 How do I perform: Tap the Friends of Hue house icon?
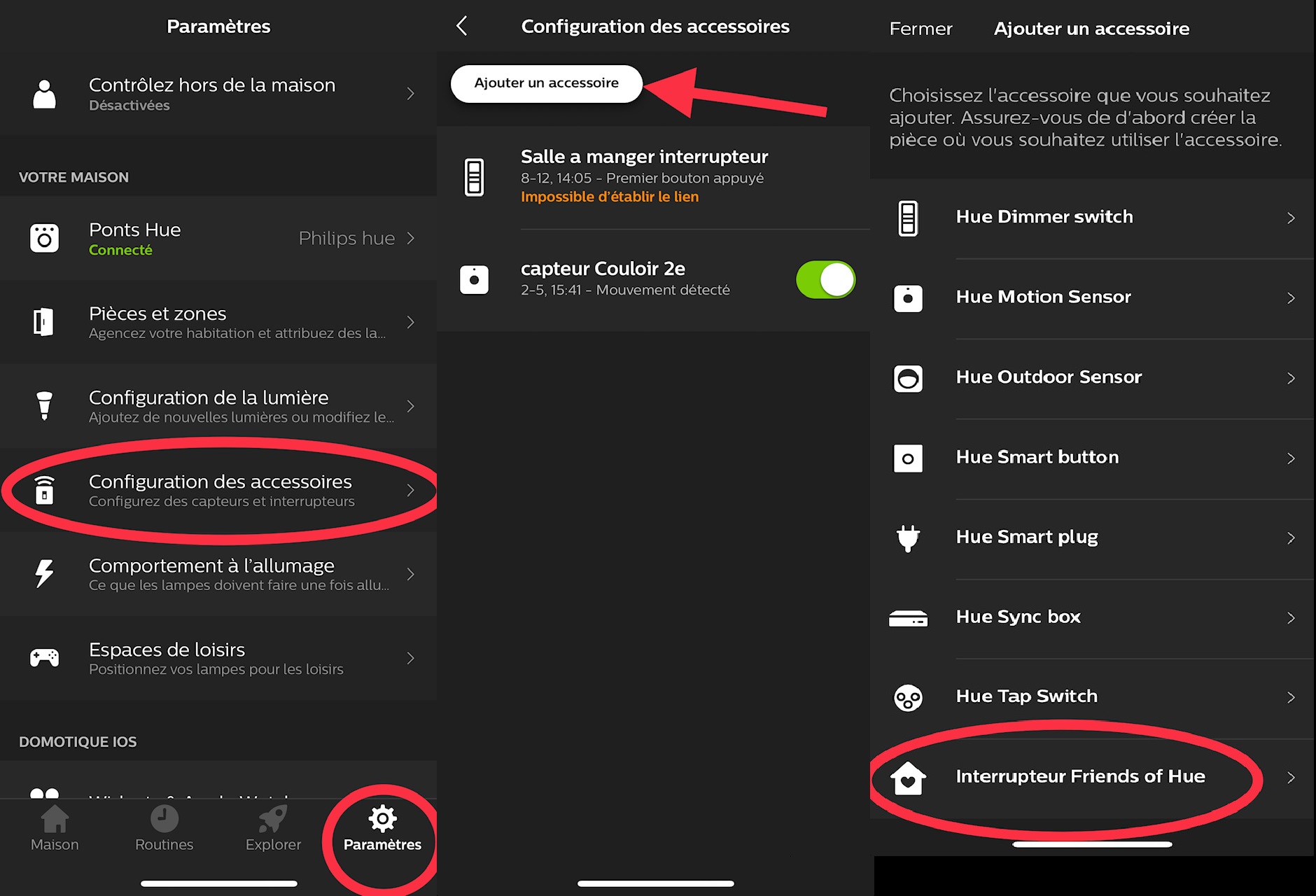908,778
